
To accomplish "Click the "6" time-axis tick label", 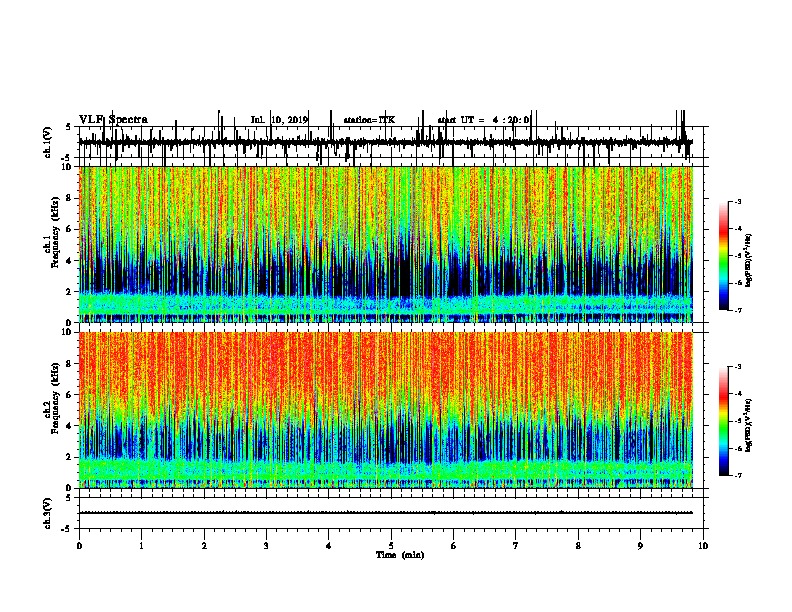I will click(454, 546).
